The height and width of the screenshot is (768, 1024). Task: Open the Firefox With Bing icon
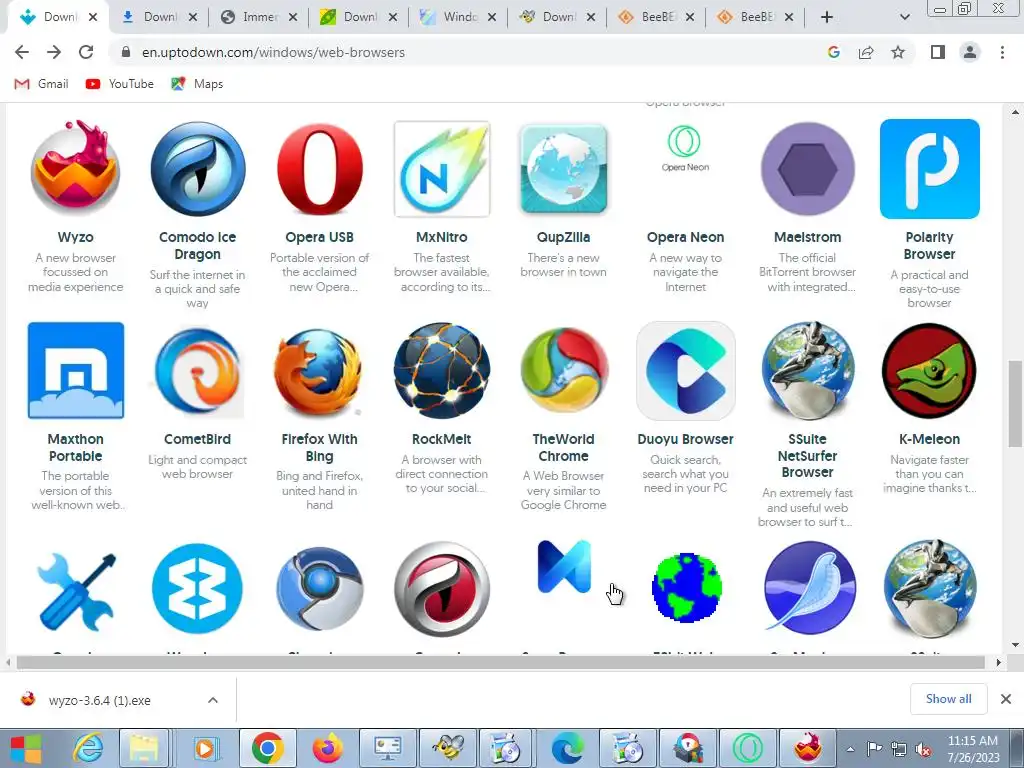pyautogui.click(x=319, y=371)
